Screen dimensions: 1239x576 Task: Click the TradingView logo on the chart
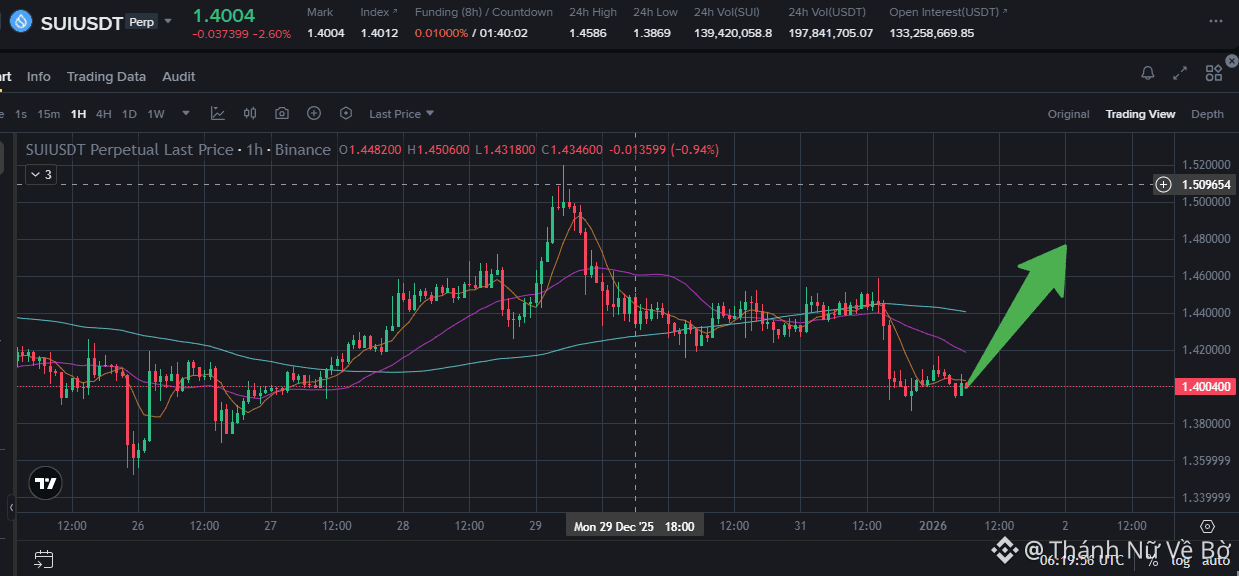[45, 483]
